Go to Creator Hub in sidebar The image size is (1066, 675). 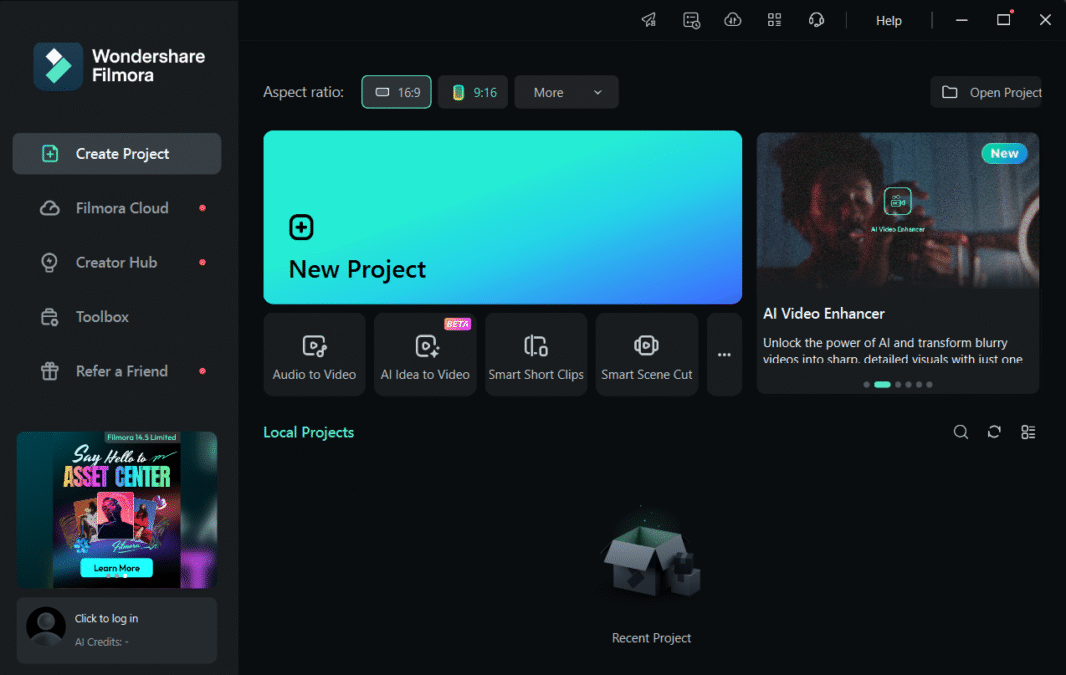pyautogui.click(x=117, y=262)
